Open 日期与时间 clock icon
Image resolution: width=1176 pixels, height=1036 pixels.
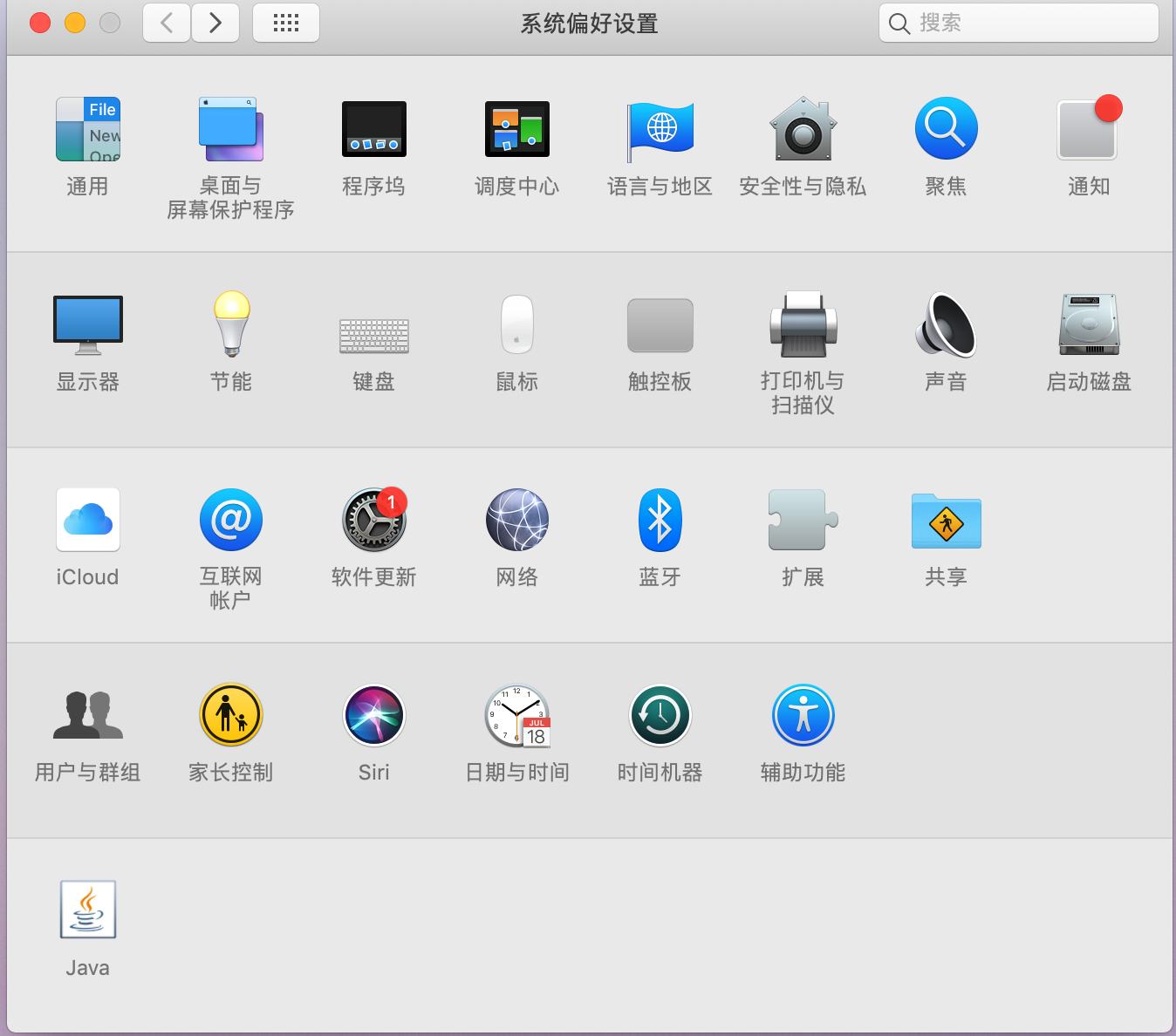(517, 716)
